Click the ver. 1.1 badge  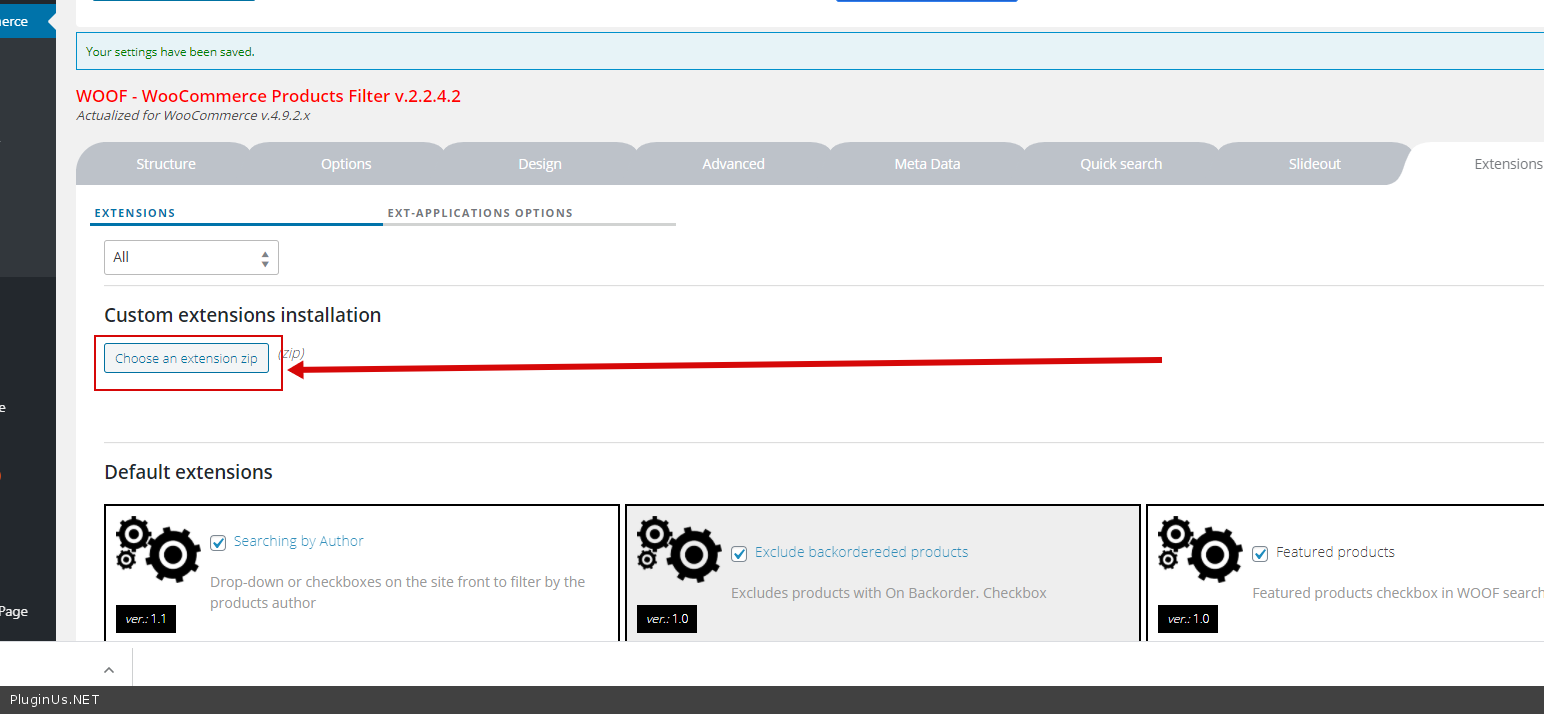pyautogui.click(x=146, y=619)
